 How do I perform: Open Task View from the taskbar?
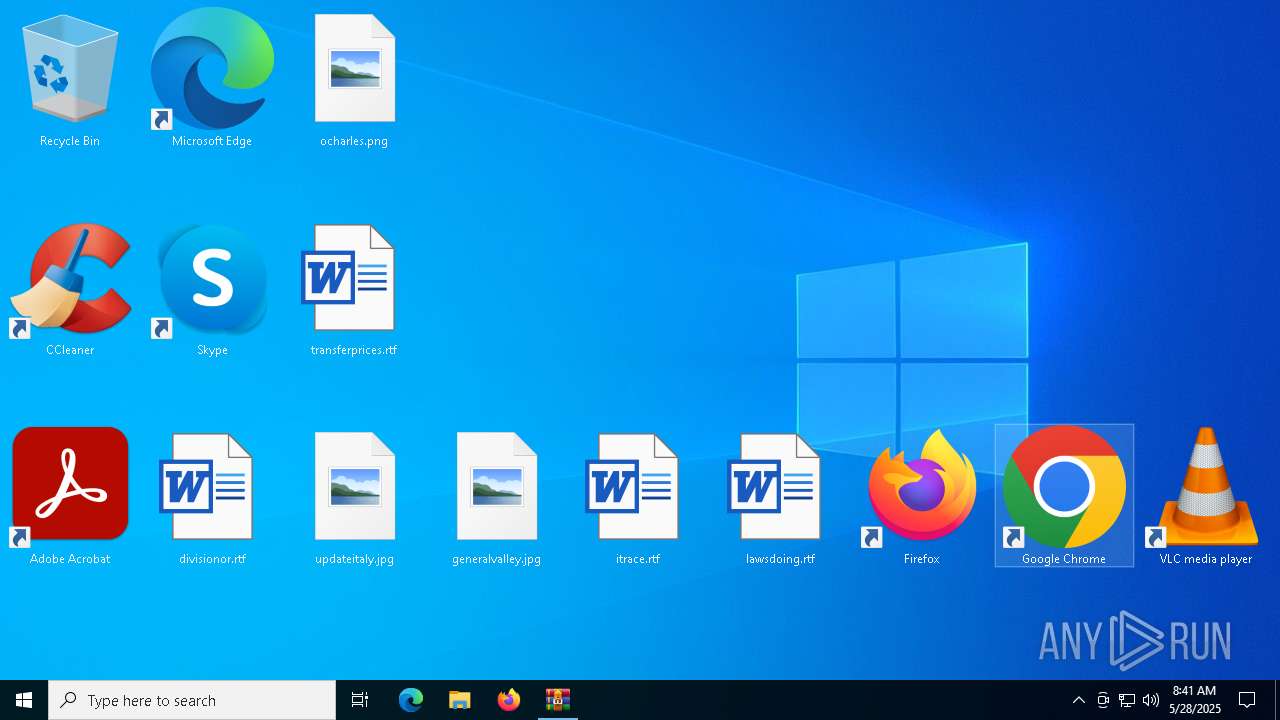point(360,700)
